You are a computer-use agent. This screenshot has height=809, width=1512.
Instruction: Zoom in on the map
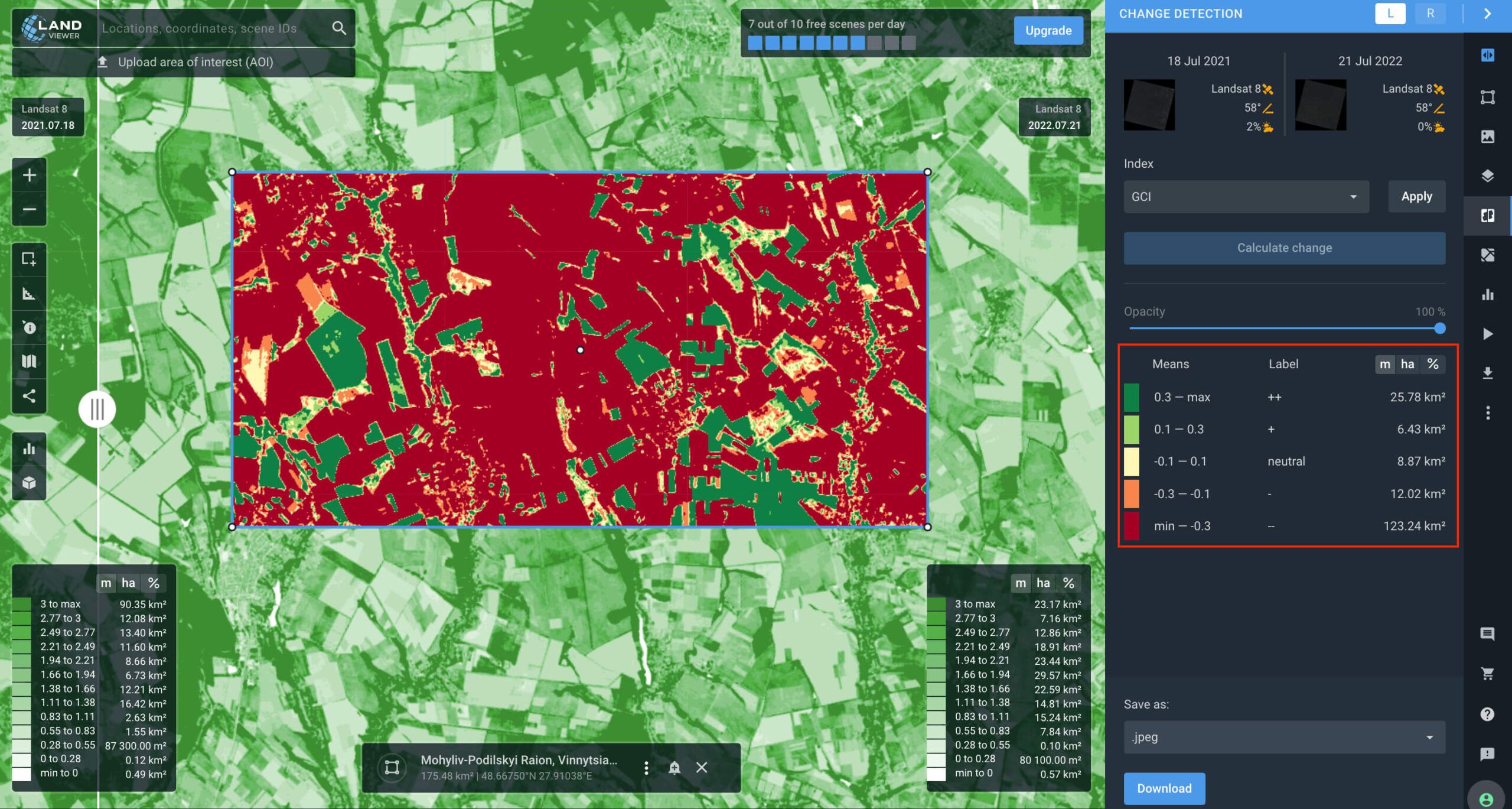[x=29, y=175]
